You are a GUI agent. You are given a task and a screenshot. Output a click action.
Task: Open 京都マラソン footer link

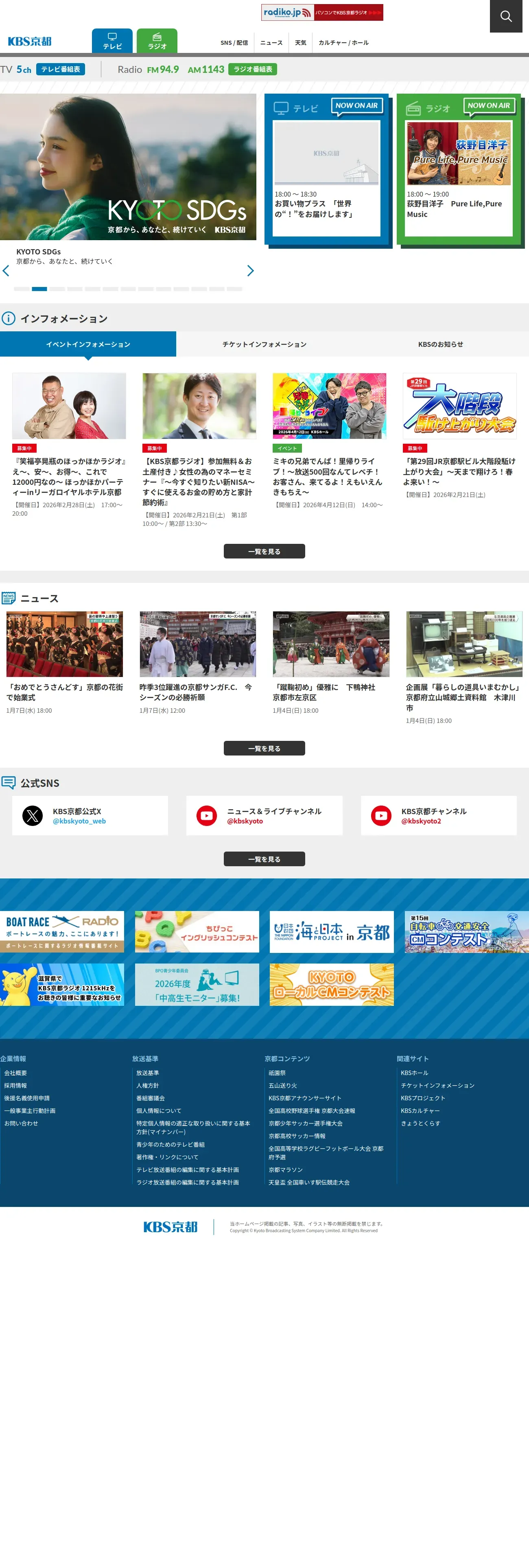pyautogui.click(x=286, y=1170)
